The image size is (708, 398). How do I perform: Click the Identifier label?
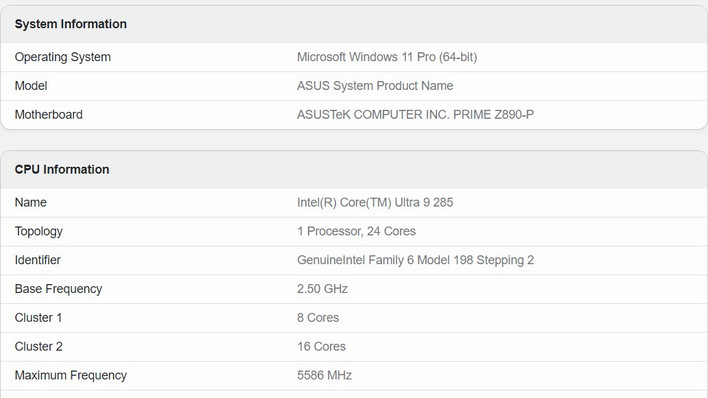[37, 260]
